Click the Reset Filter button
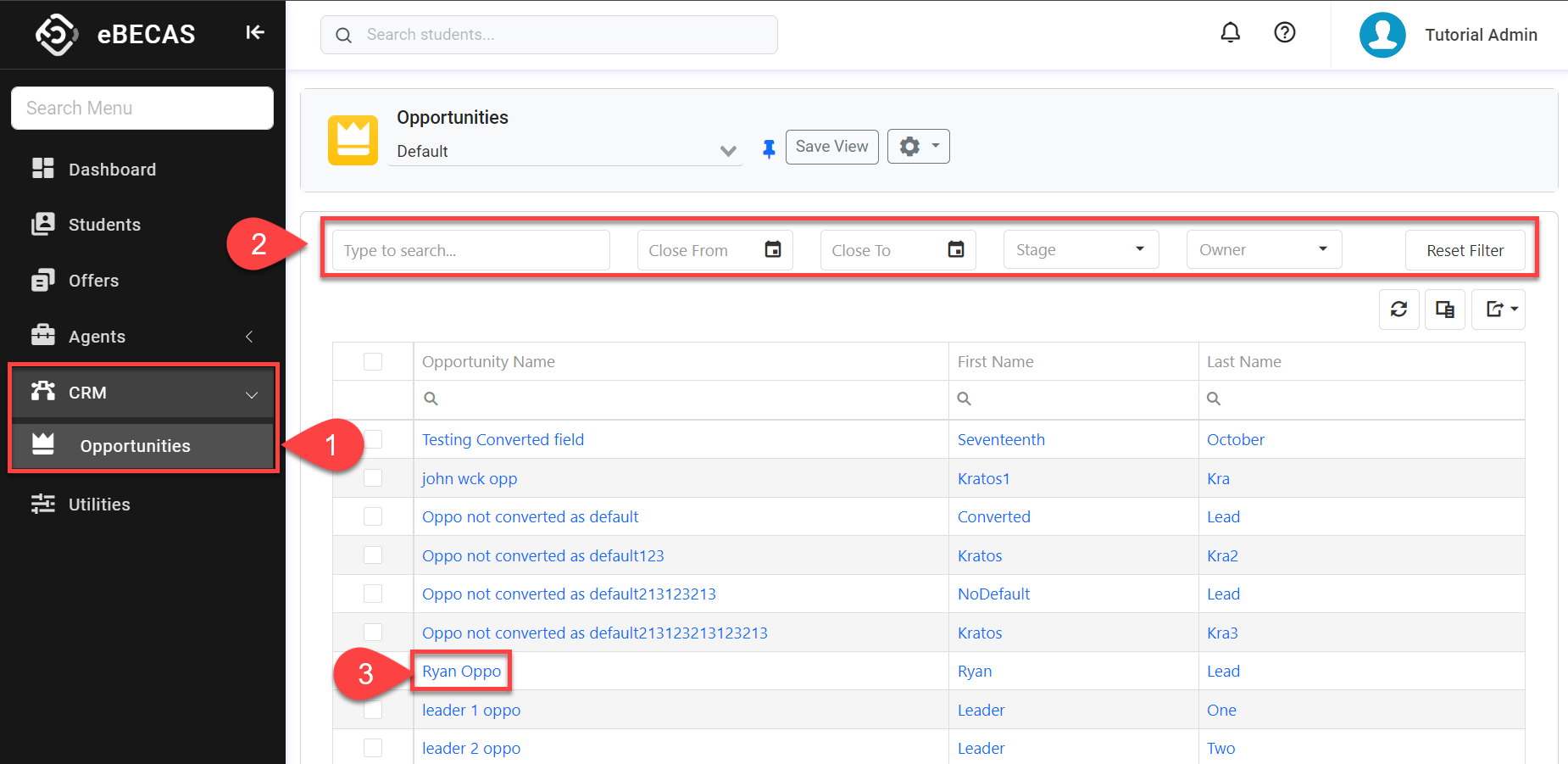Image resolution: width=1568 pixels, height=764 pixels. [1465, 250]
